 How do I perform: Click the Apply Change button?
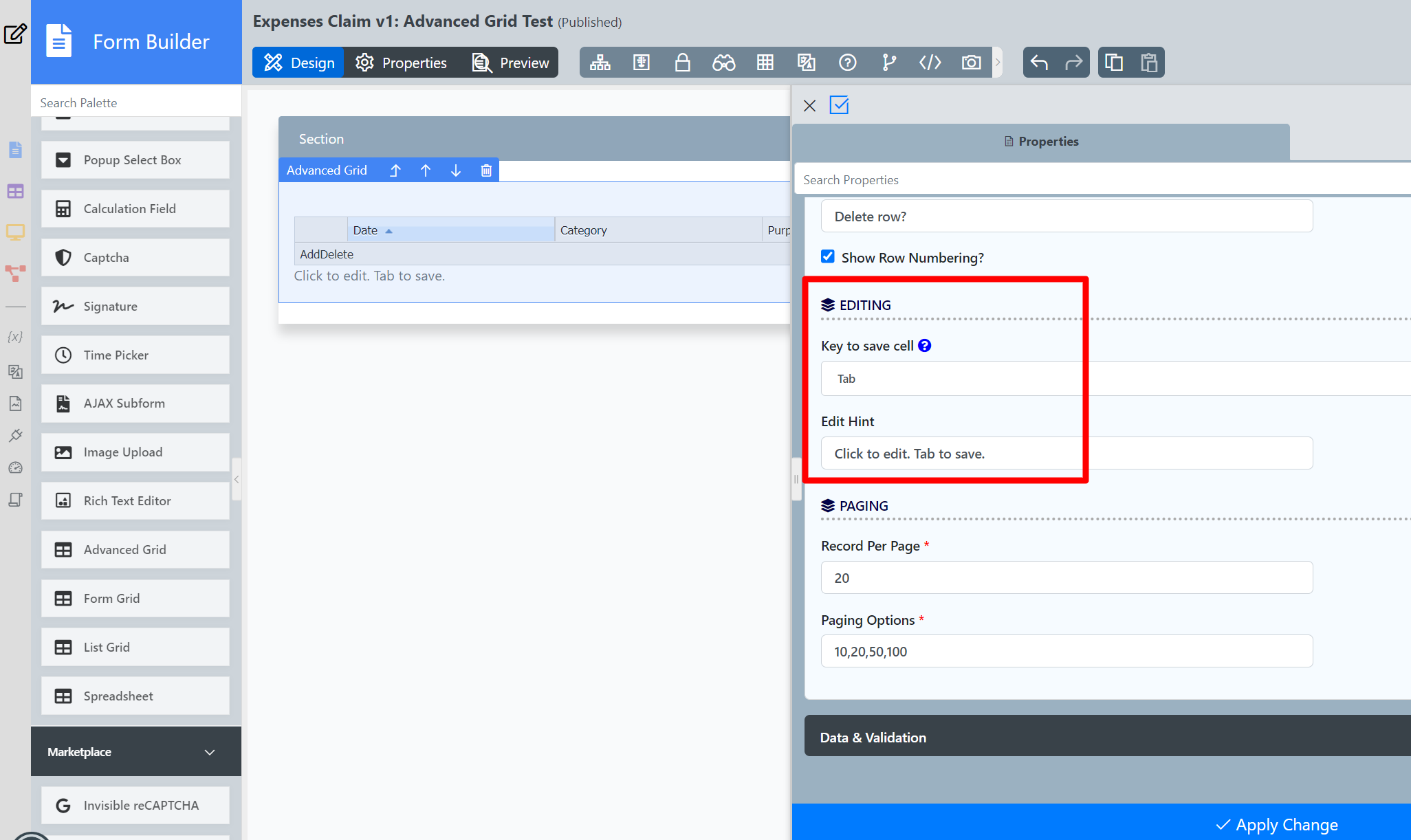point(1276,824)
